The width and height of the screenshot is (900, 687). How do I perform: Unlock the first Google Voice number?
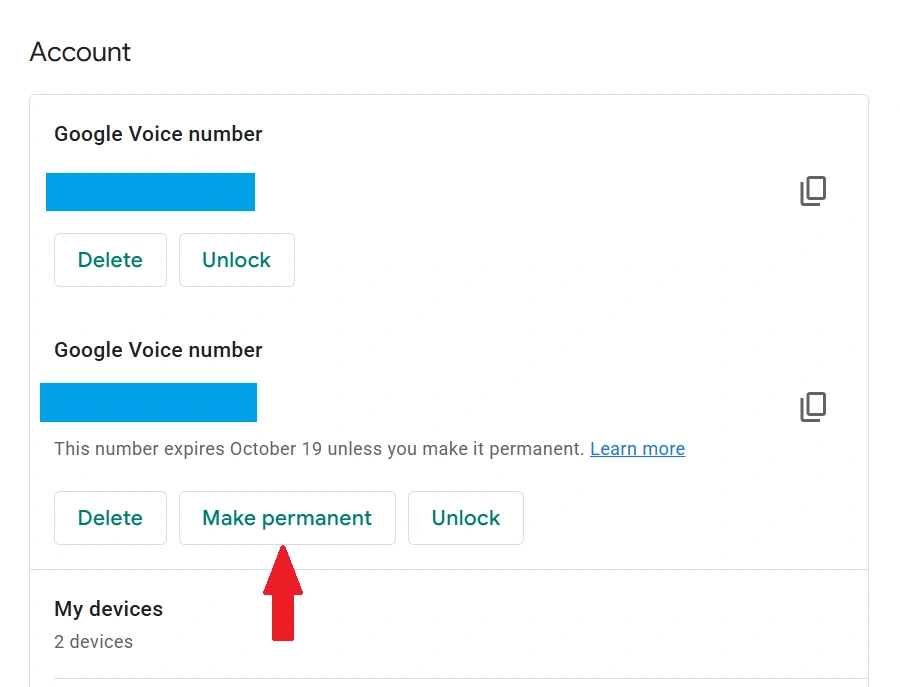(236, 260)
